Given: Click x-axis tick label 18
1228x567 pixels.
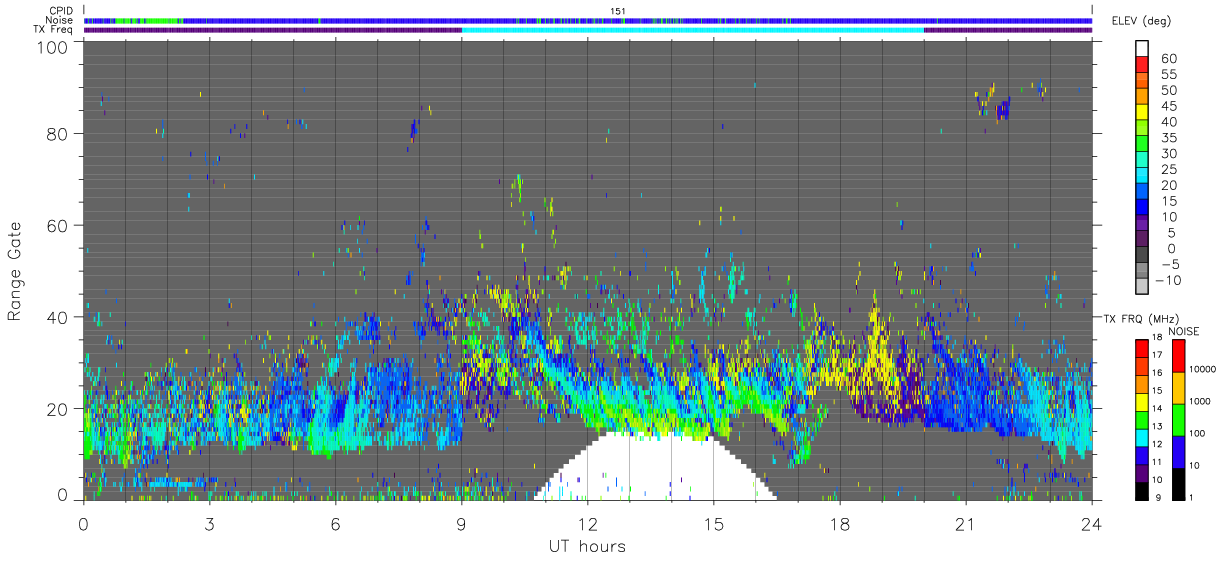Looking at the screenshot, I should (839, 524).
